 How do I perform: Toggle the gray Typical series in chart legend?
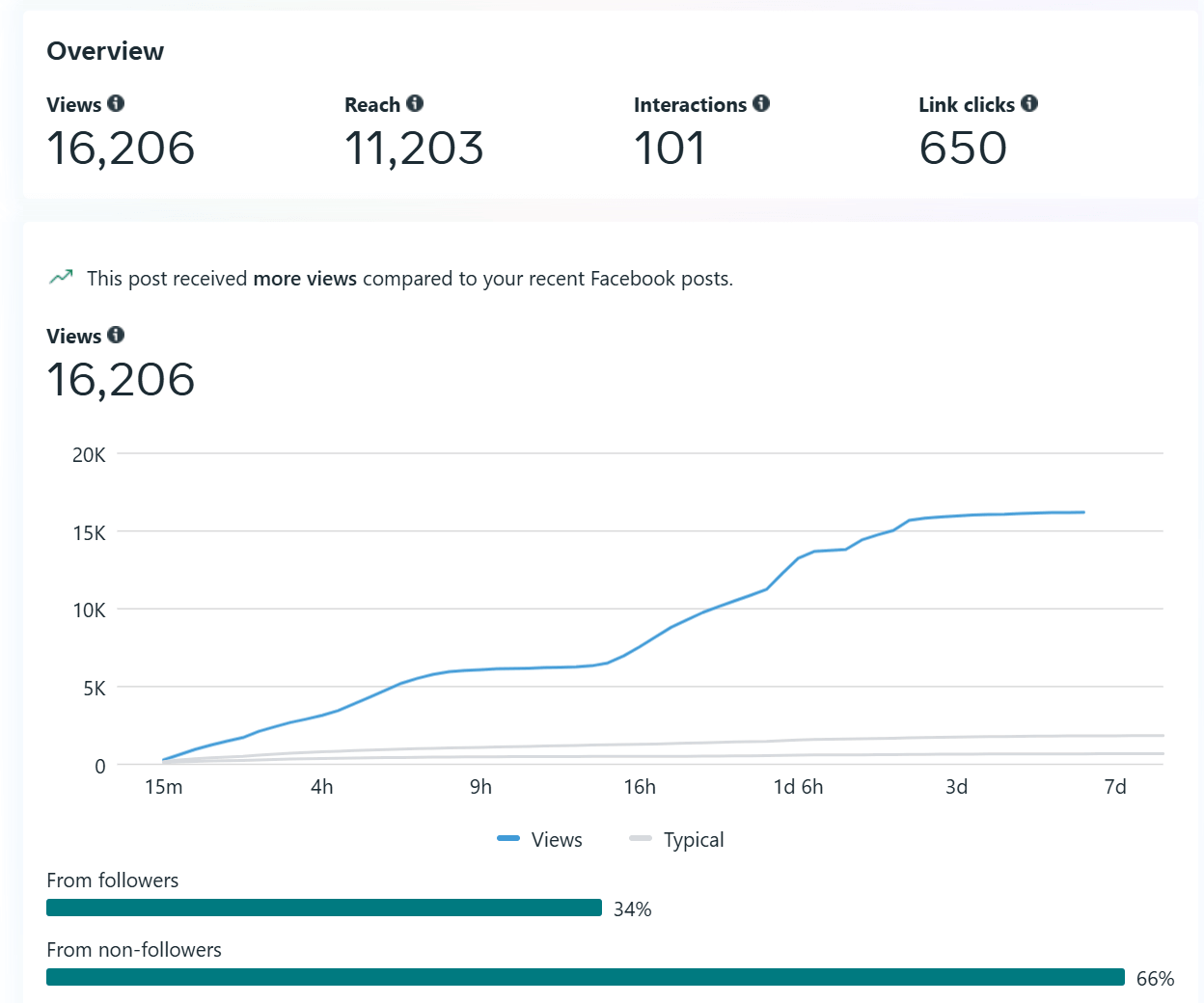click(676, 839)
